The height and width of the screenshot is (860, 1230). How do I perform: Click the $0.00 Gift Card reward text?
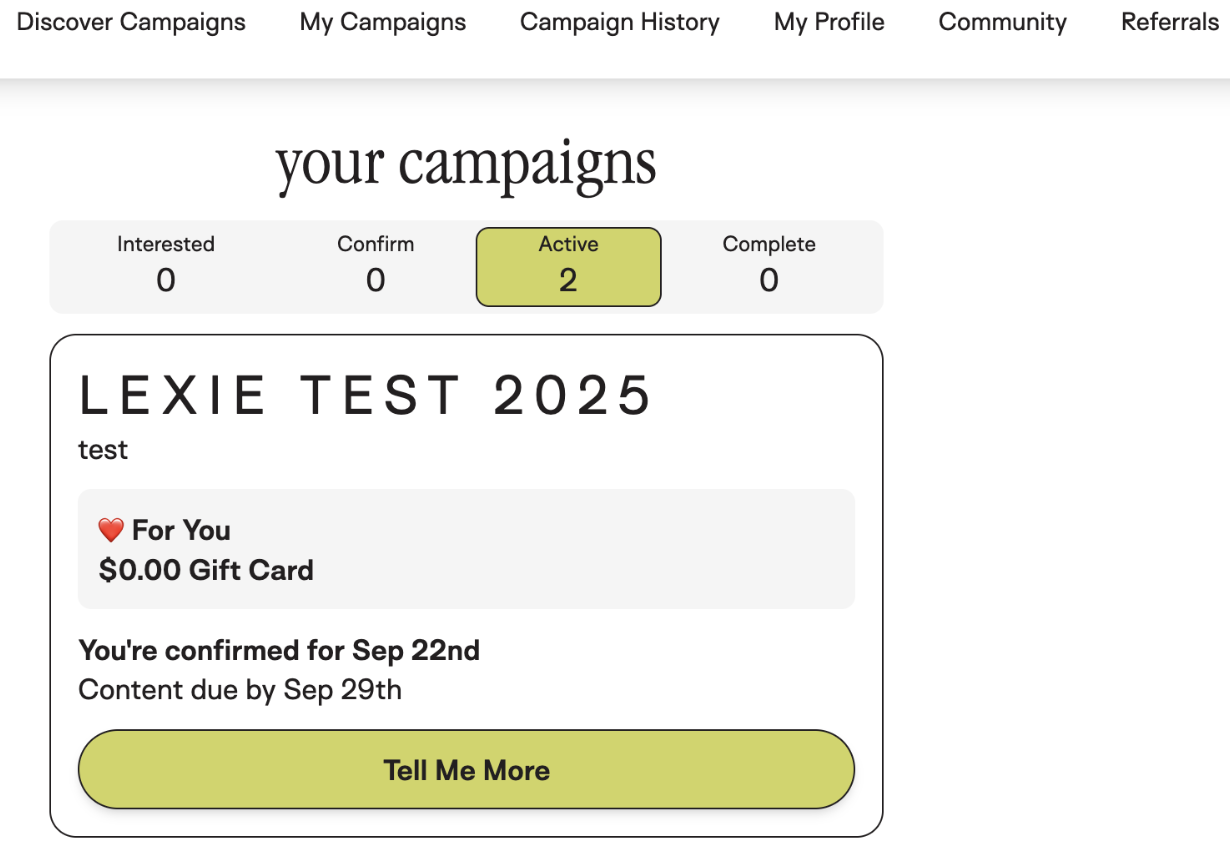[x=206, y=570]
